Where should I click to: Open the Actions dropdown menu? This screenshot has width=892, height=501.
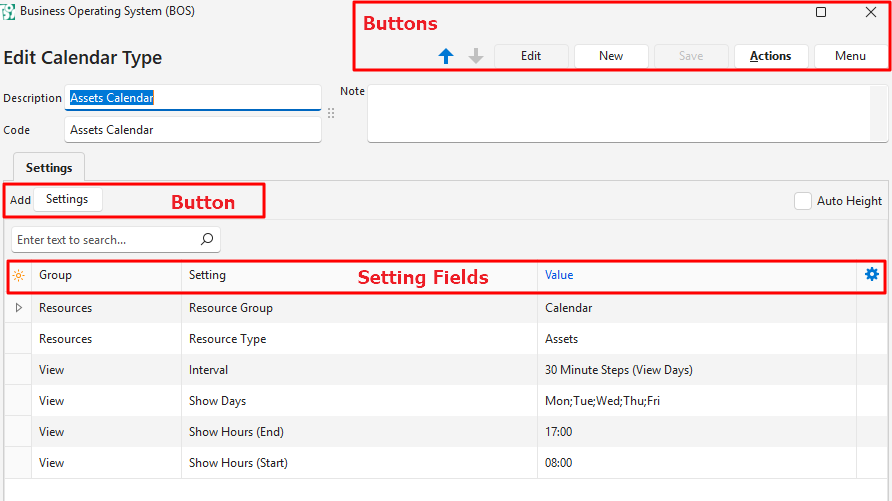770,56
